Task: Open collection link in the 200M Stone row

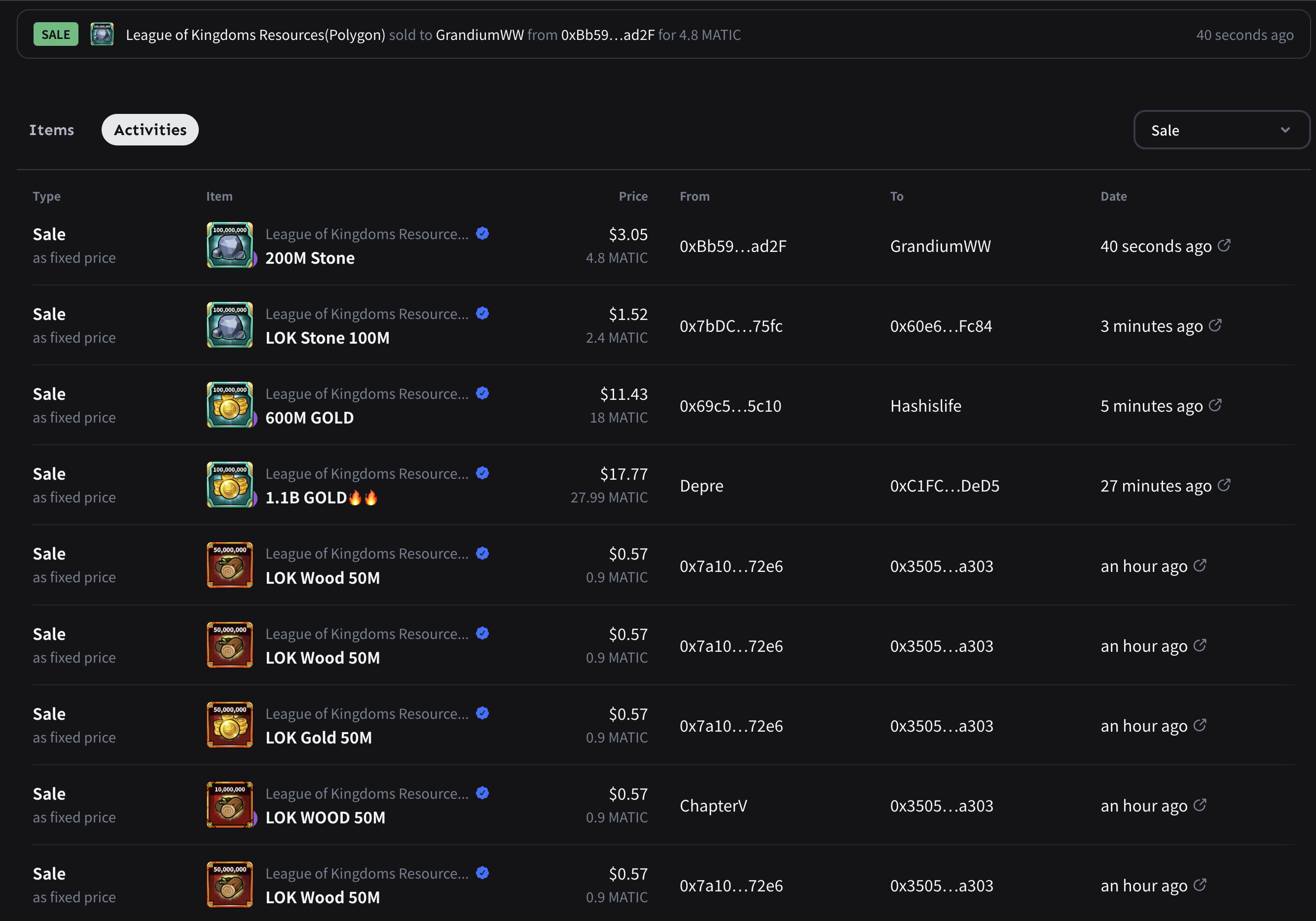Action: pyautogui.click(x=367, y=234)
